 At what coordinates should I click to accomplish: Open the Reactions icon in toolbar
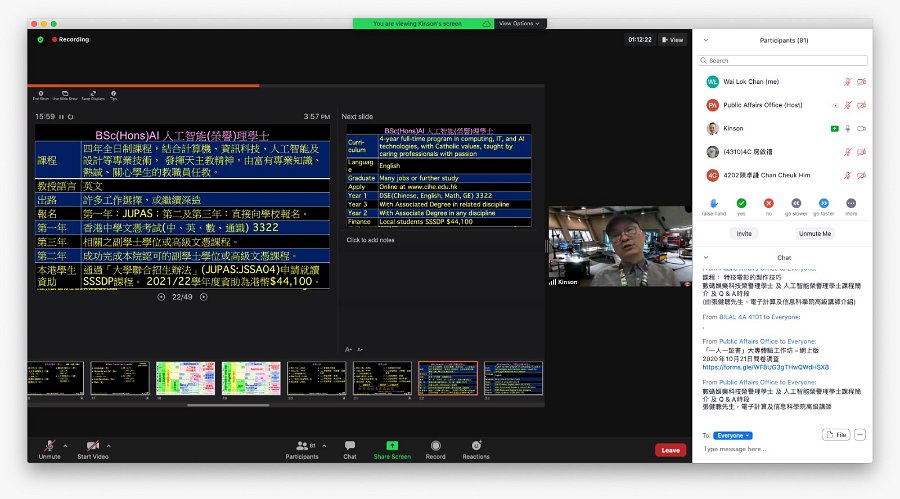[x=476, y=446]
